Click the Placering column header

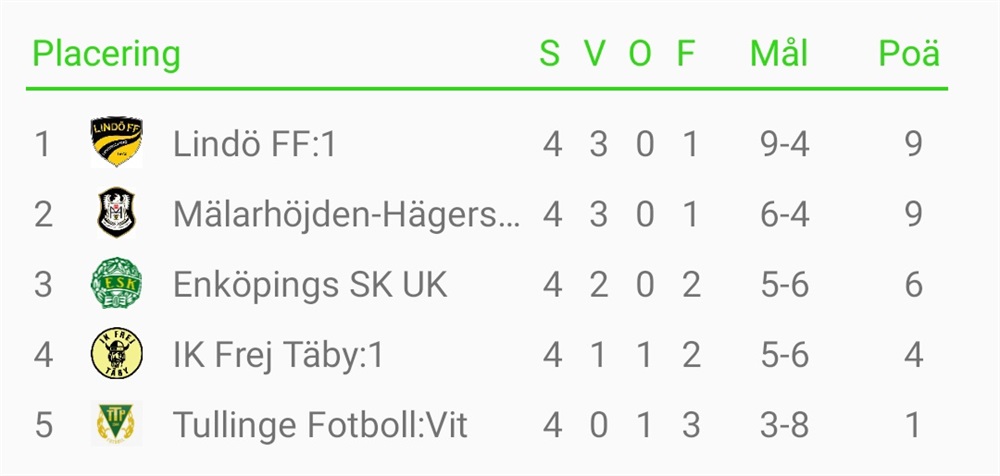[x=107, y=56]
